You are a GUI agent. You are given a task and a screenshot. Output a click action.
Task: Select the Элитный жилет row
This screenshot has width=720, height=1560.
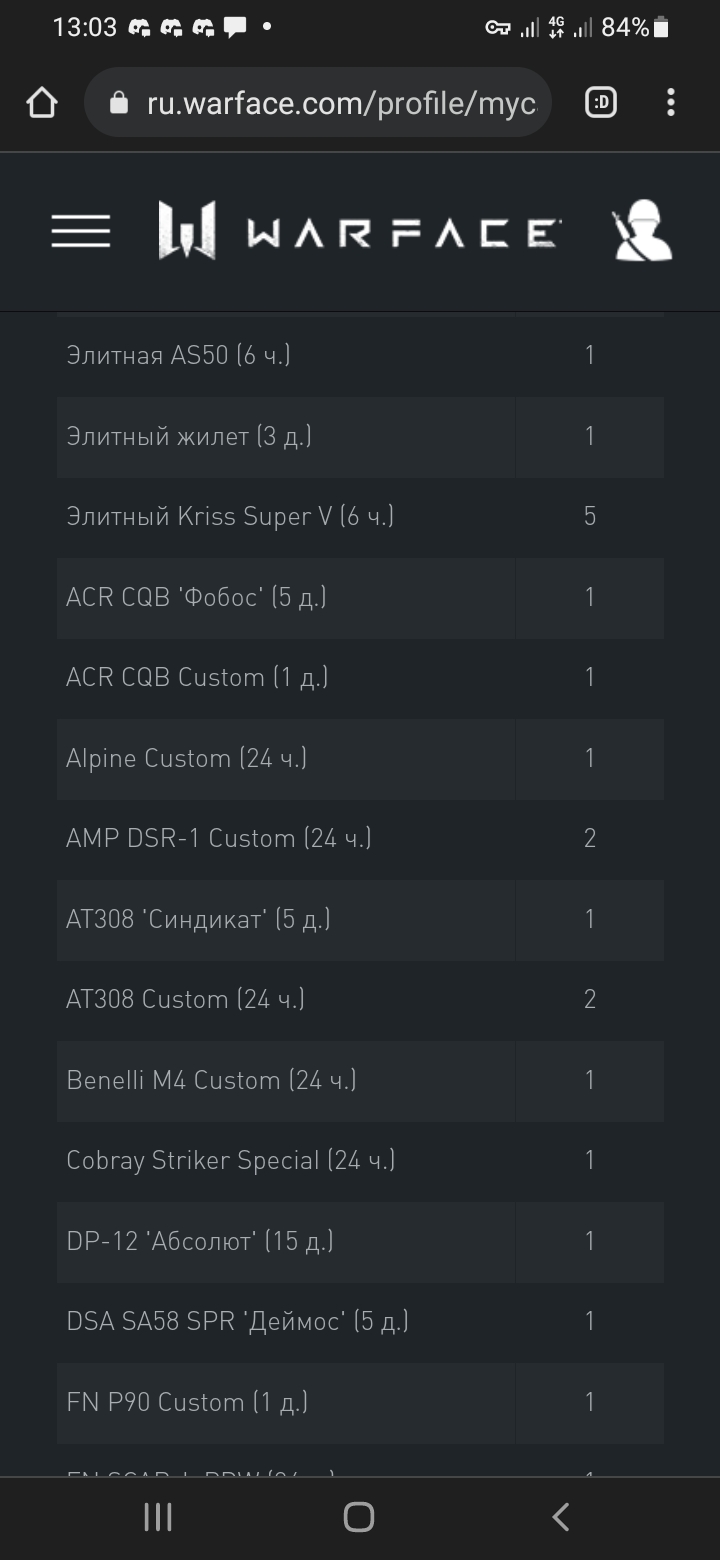360,436
